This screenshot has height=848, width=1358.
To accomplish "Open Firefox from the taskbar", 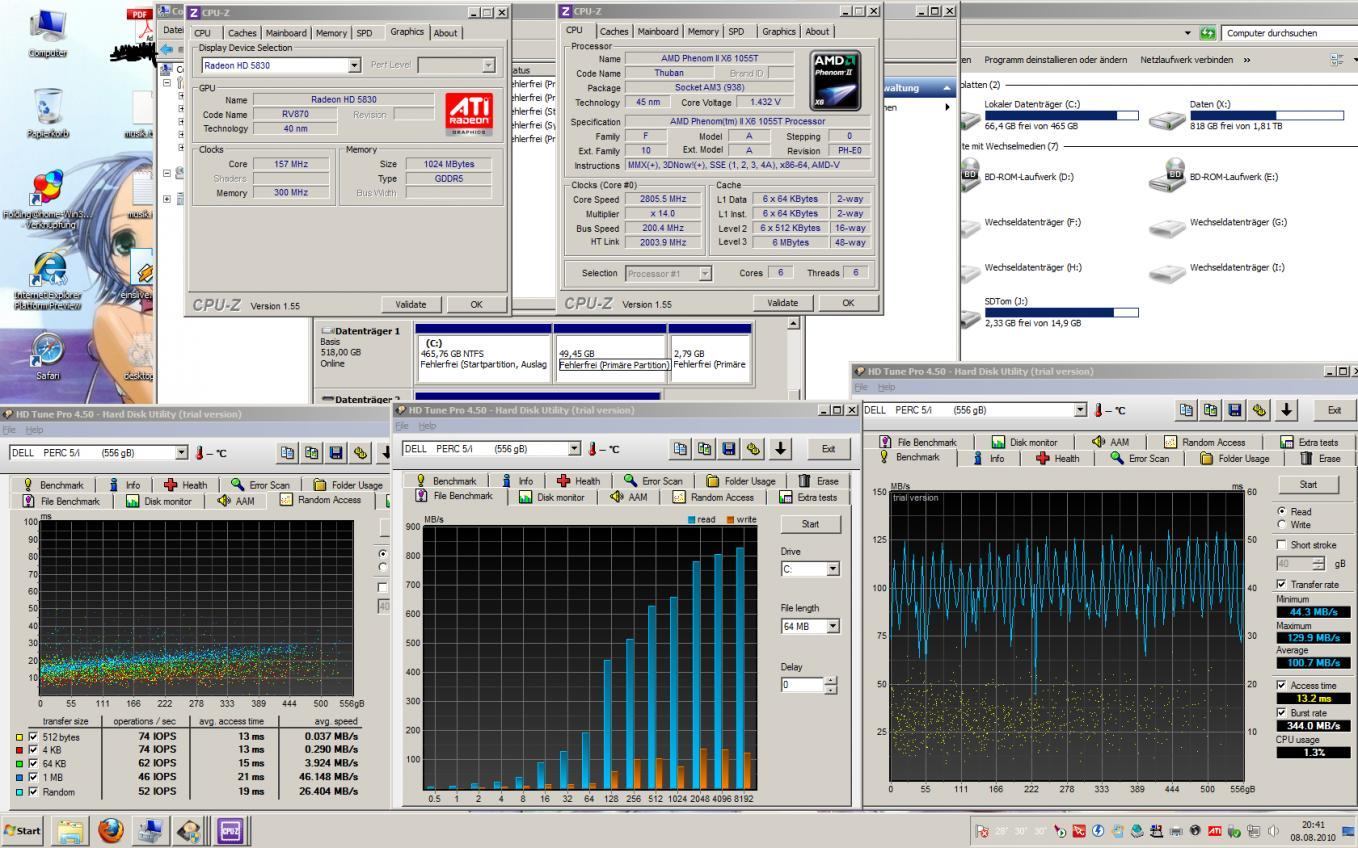I will (111, 831).
